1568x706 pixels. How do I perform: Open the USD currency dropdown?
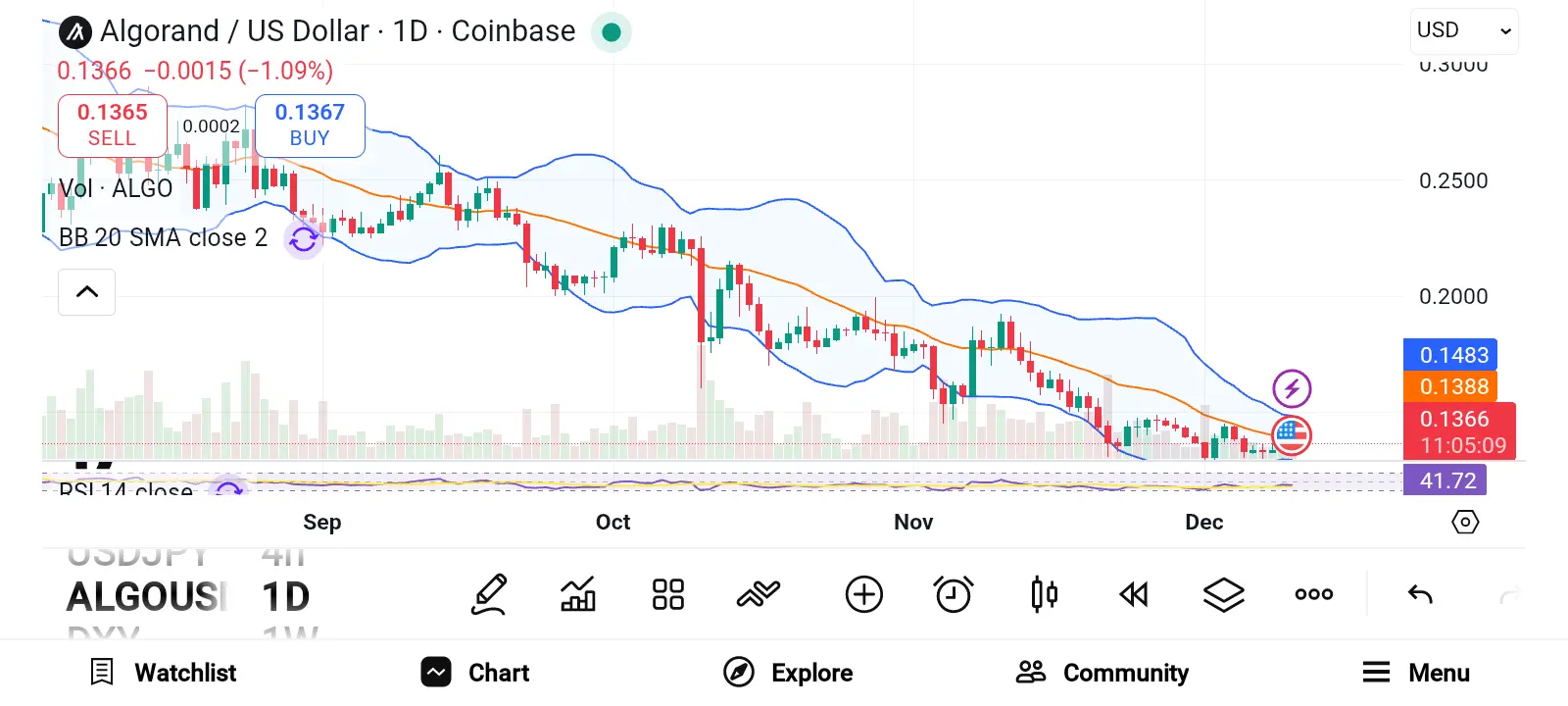point(1464,31)
